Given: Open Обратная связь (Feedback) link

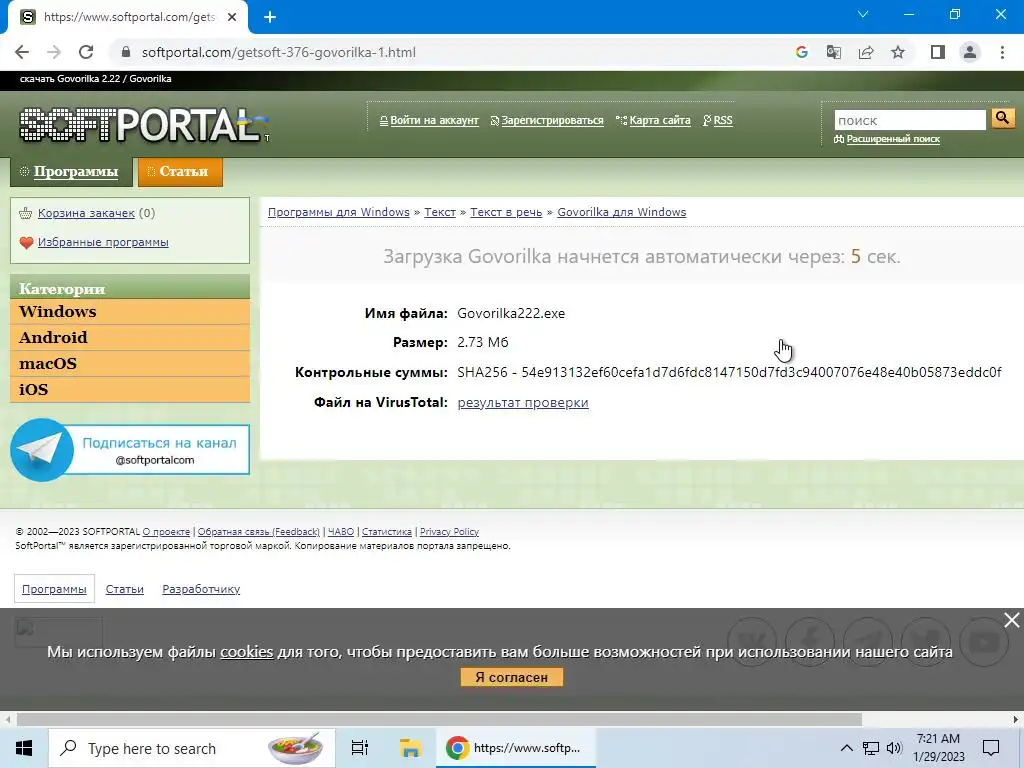Looking at the screenshot, I should pyautogui.click(x=259, y=532).
